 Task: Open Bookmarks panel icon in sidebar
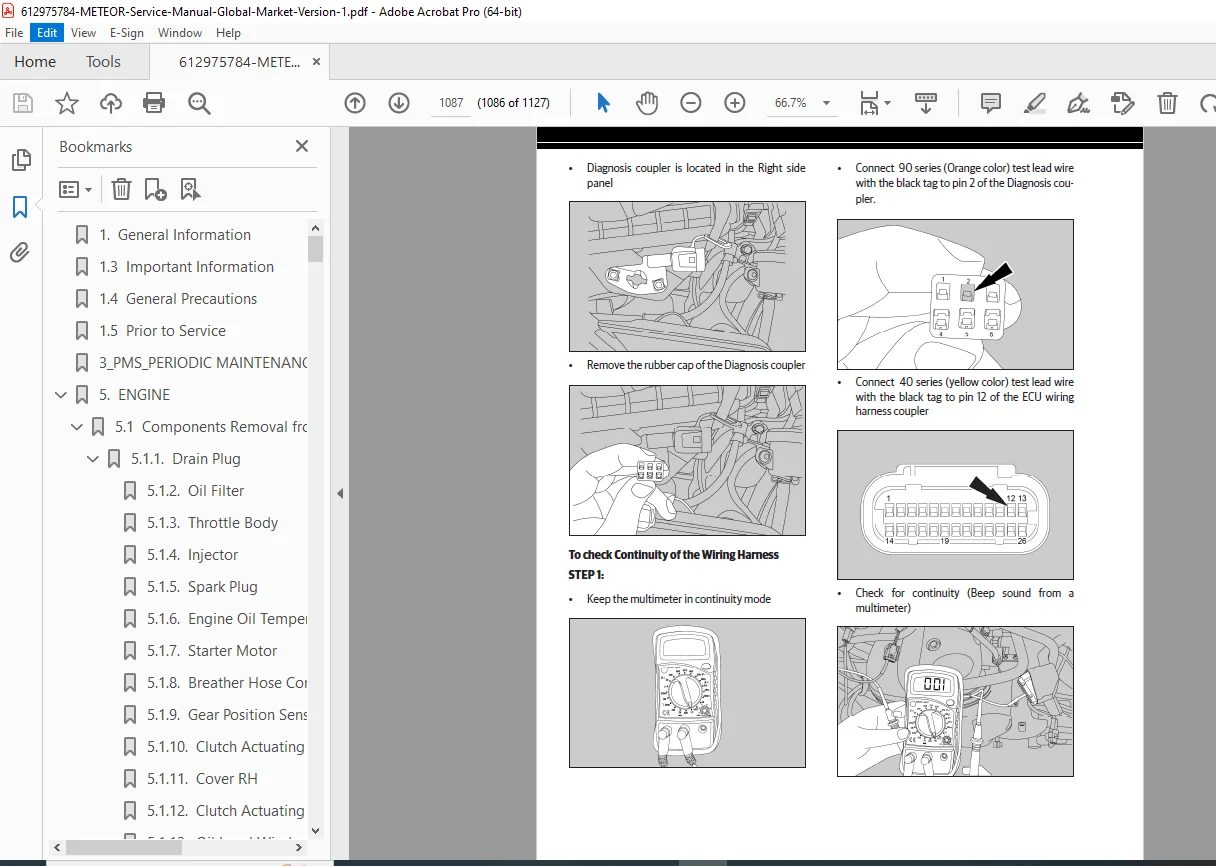(20, 207)
